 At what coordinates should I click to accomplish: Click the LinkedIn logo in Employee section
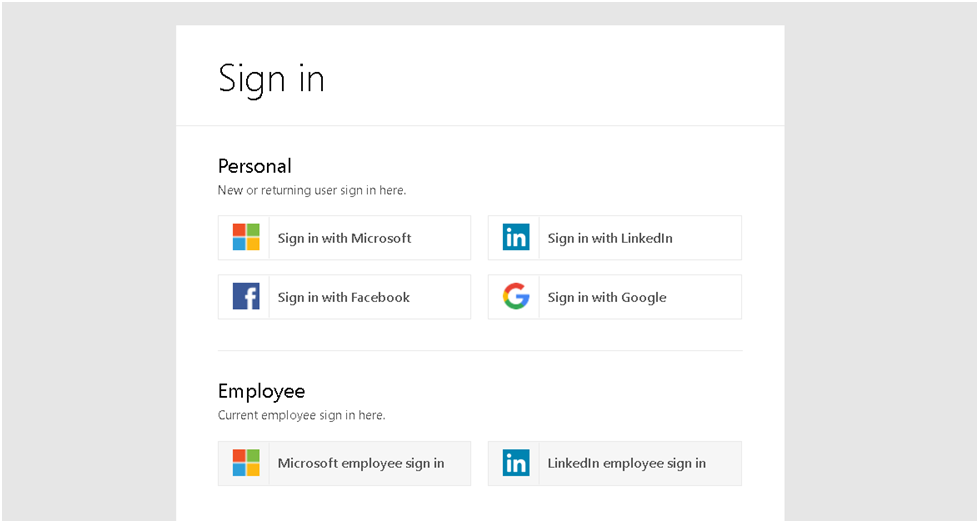click(516, 463)
